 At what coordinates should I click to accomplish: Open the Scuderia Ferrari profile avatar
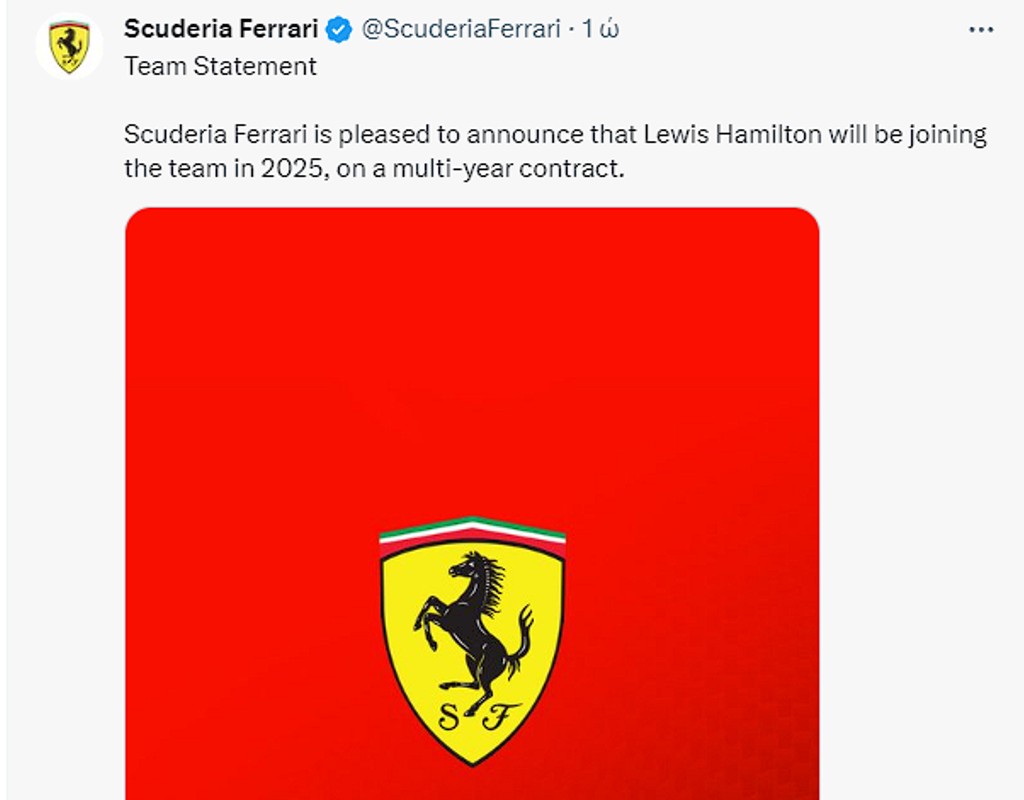click(x=69, y=46)
